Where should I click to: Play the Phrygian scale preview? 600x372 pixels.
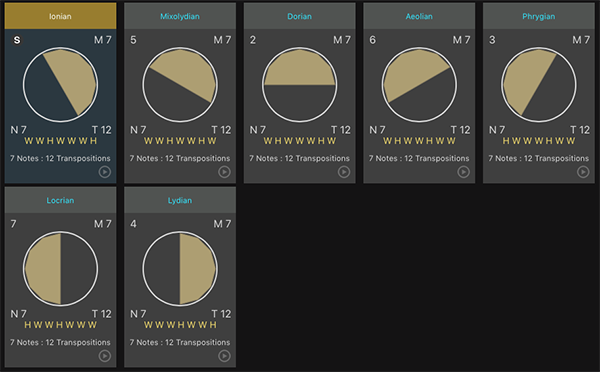[x=583, y=172]
